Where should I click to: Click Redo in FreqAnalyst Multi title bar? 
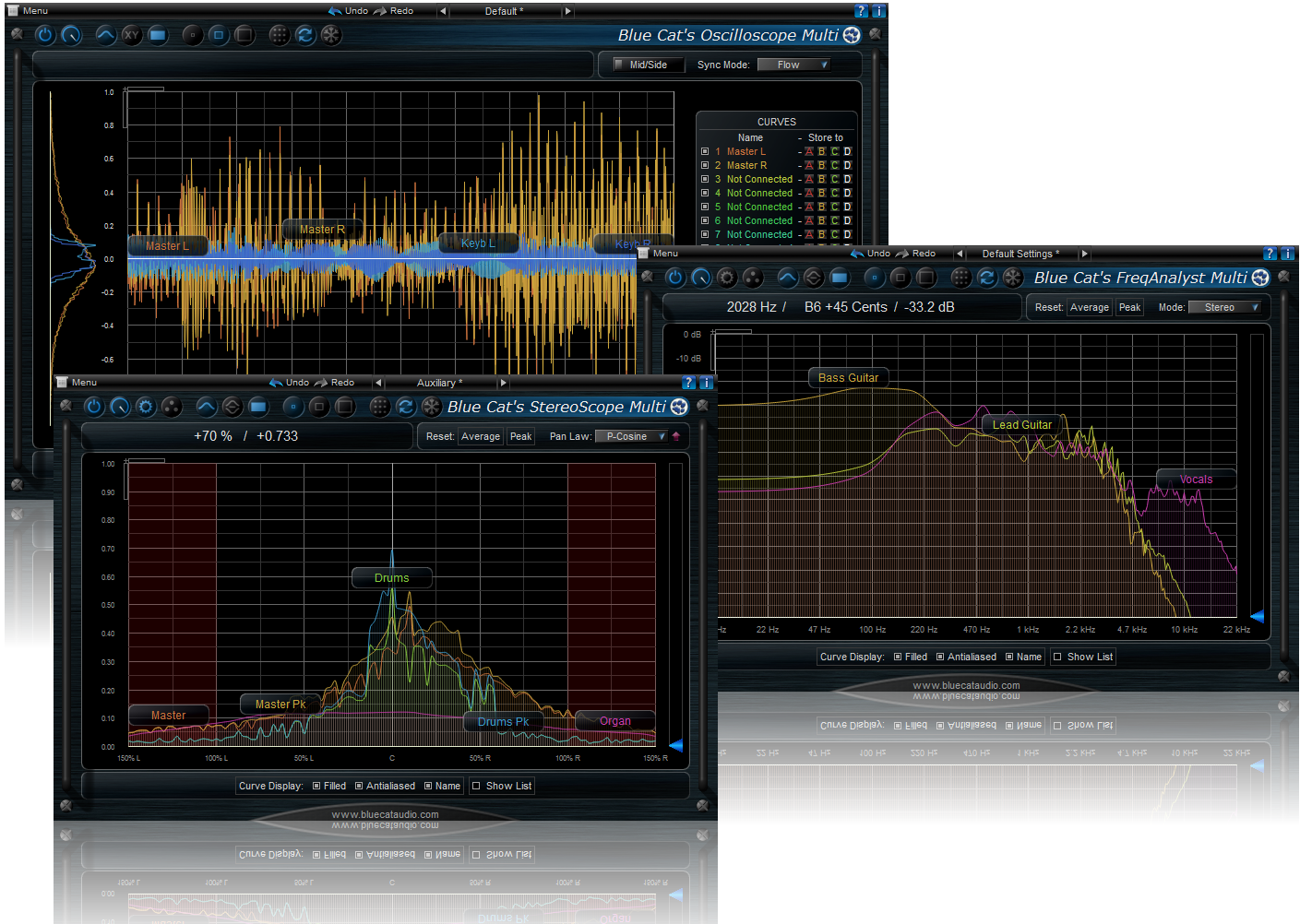click(916, 254)
